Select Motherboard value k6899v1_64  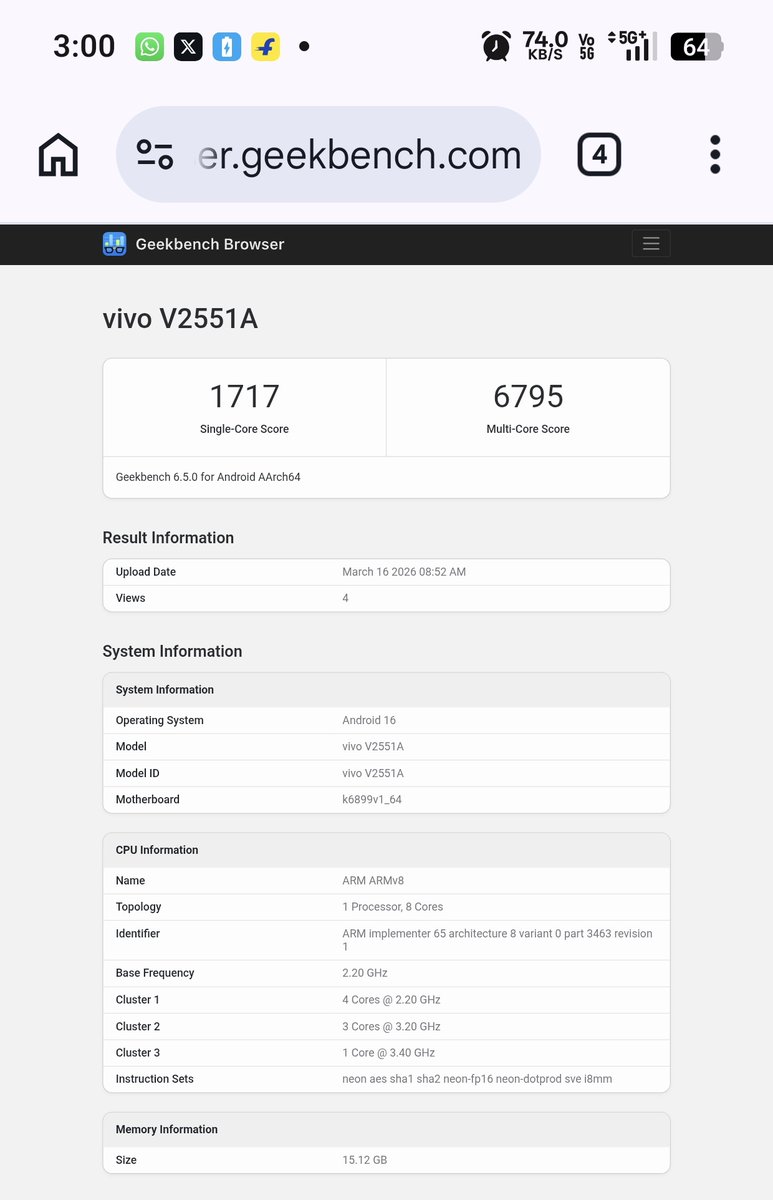point(372,799)
